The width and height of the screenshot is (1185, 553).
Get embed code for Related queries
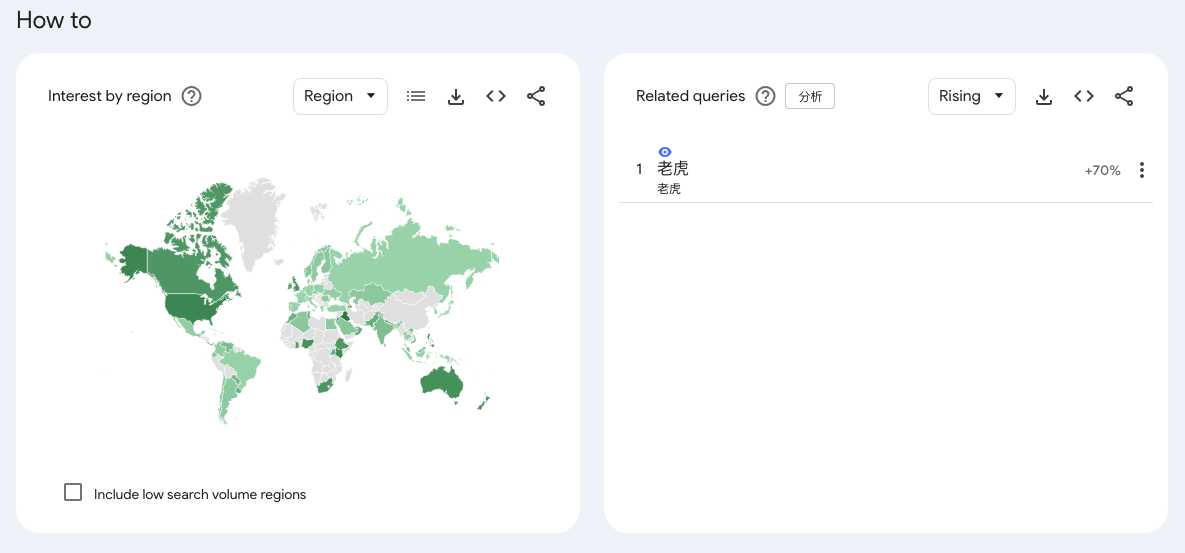pyautogui.click(x=1084, y=97)
